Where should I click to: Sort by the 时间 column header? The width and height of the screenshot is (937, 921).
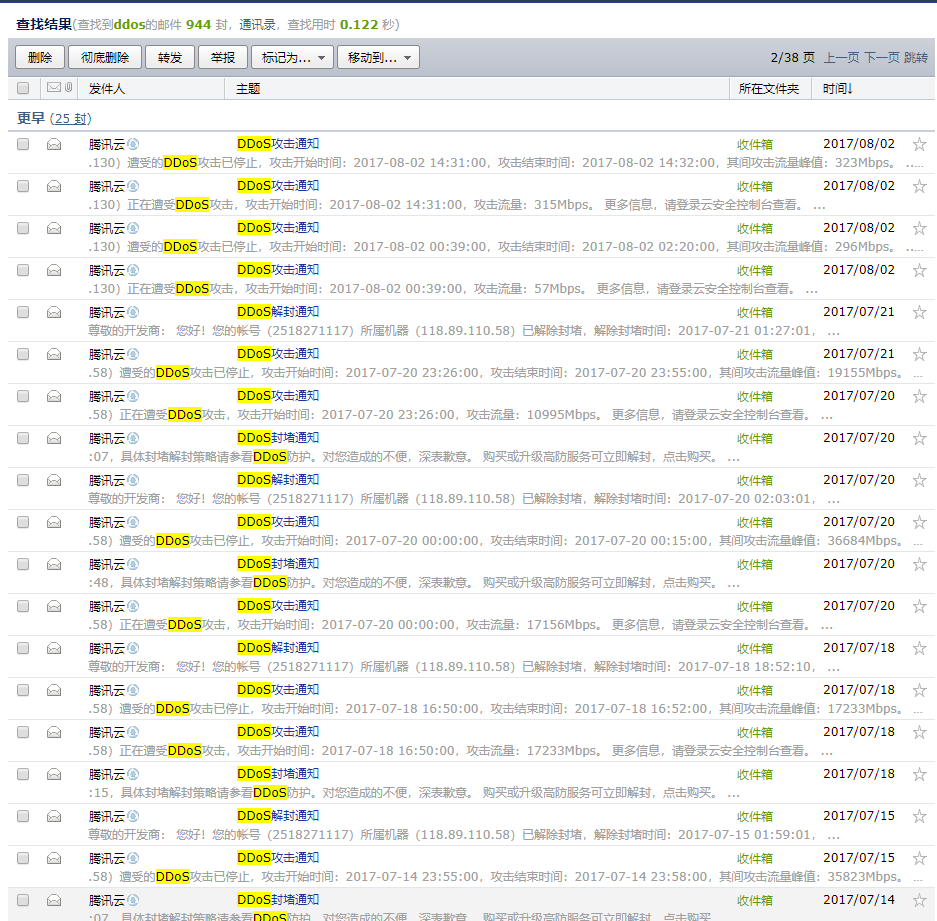pos(838,89)
